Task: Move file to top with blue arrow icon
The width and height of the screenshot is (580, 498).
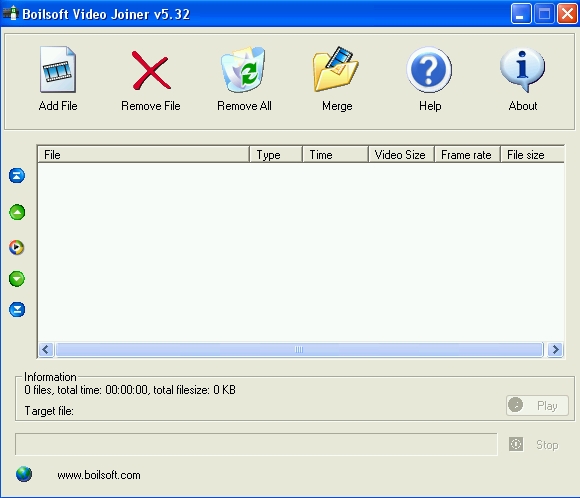Action: (x=17, y=175)
